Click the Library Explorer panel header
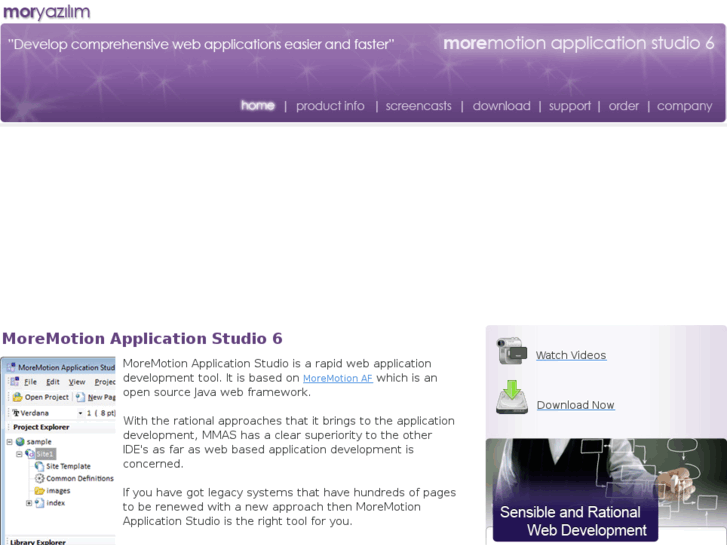 tap(38, 541)
